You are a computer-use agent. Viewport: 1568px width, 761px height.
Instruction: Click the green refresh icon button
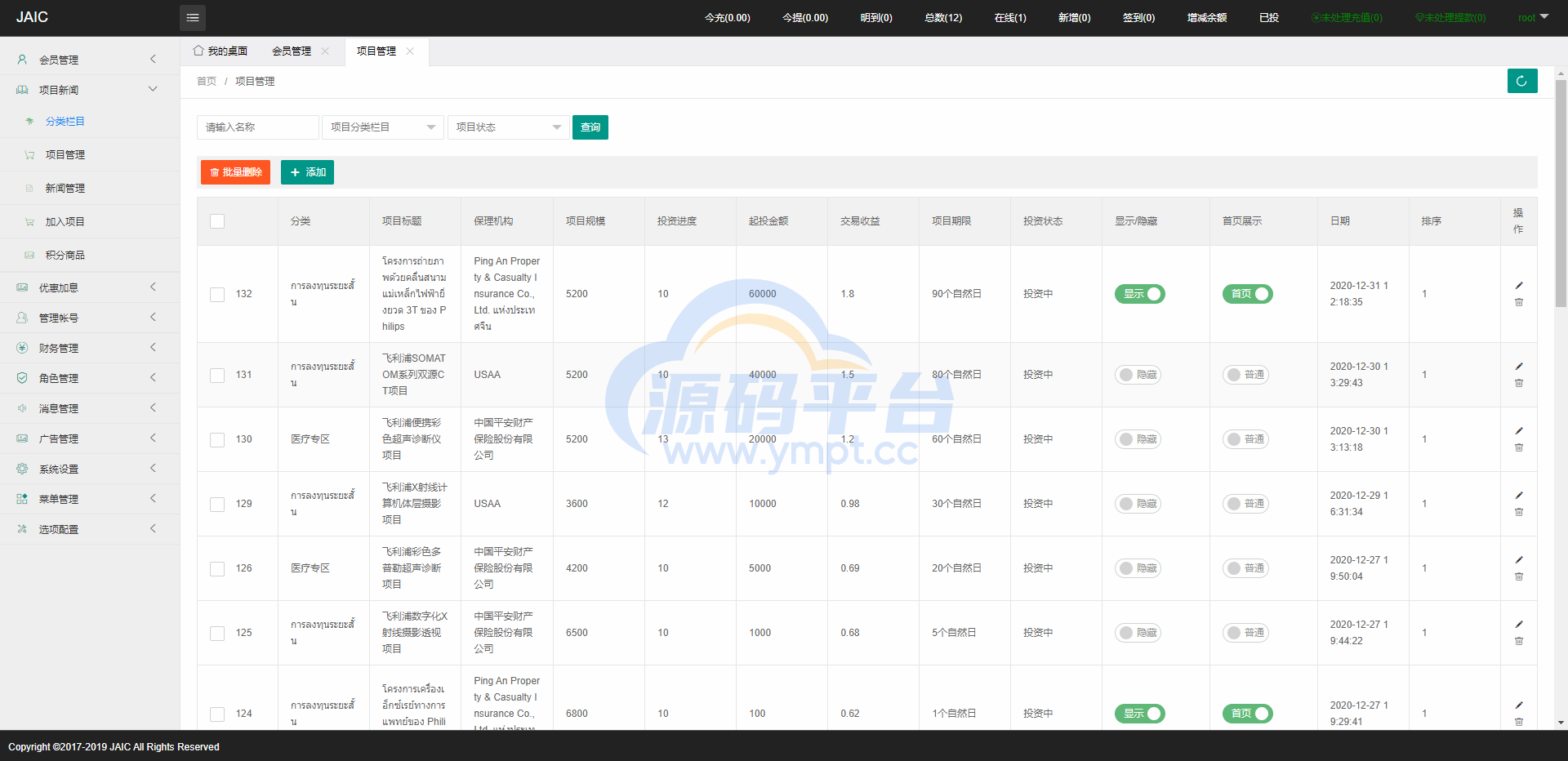(1522, 81)
